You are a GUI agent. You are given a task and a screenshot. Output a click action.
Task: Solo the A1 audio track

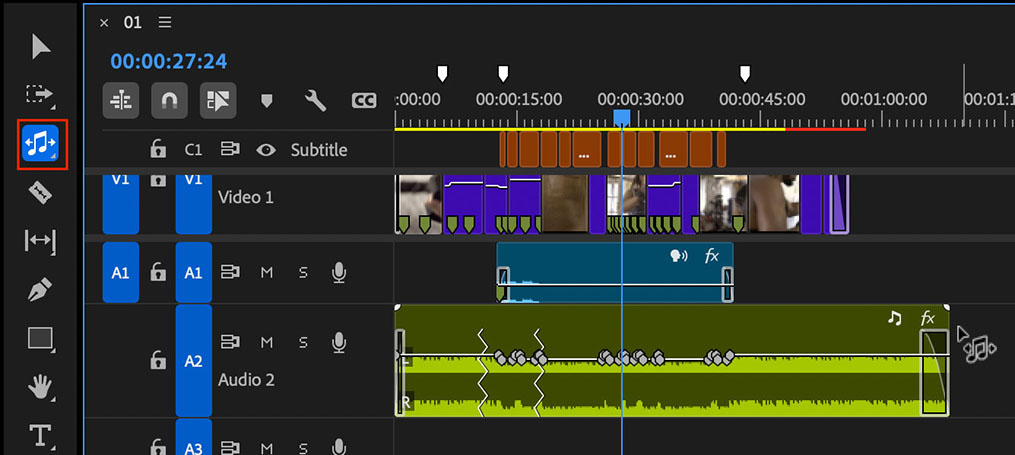(x=303, y=273)
